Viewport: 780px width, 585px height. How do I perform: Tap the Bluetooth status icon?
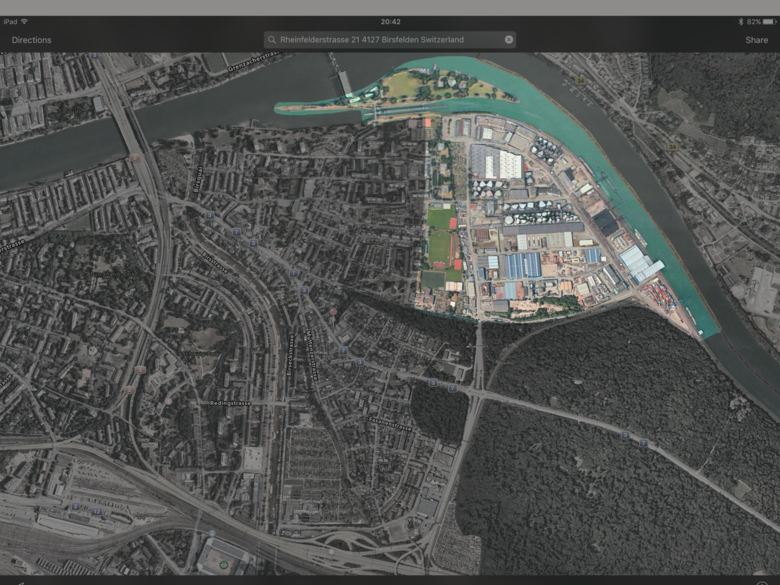pyautogui.click(x=740, y=21)
